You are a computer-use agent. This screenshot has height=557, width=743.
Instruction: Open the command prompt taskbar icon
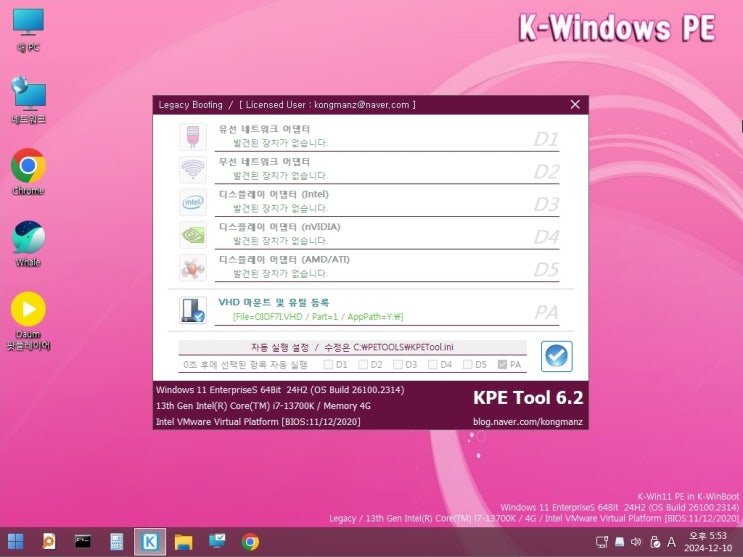tap(82, 541)
